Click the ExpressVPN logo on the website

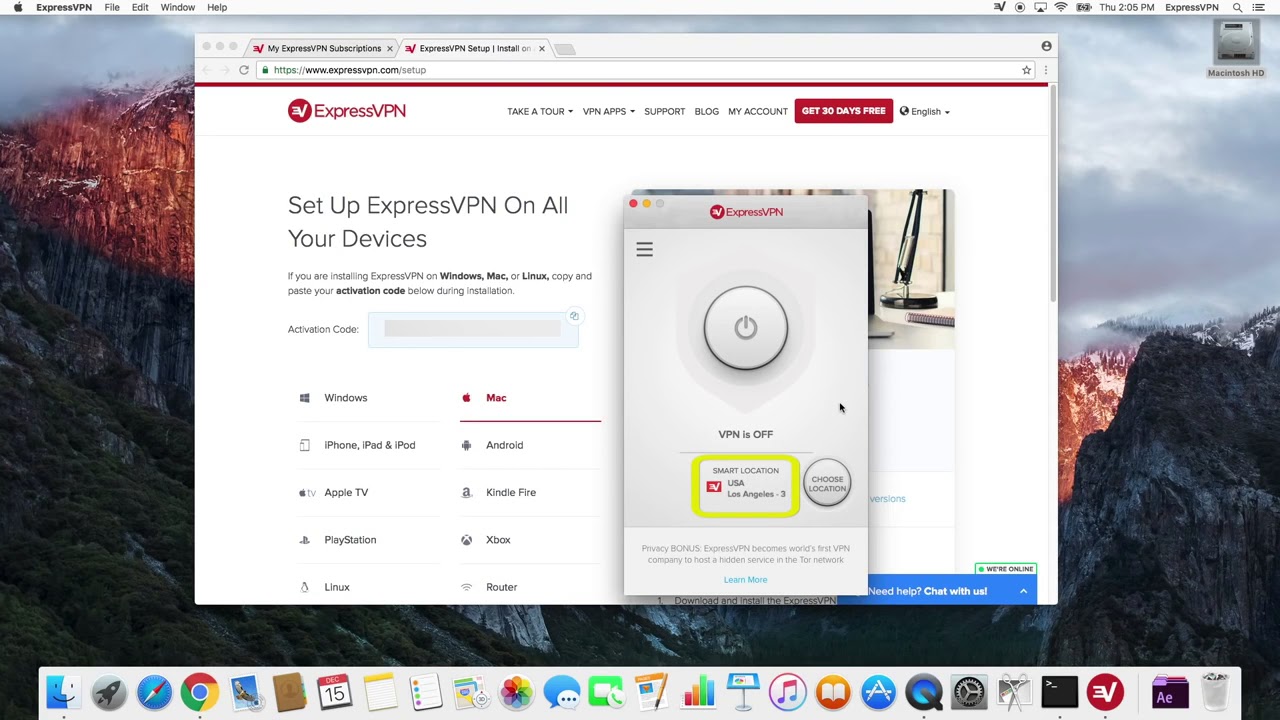(347, 111)
